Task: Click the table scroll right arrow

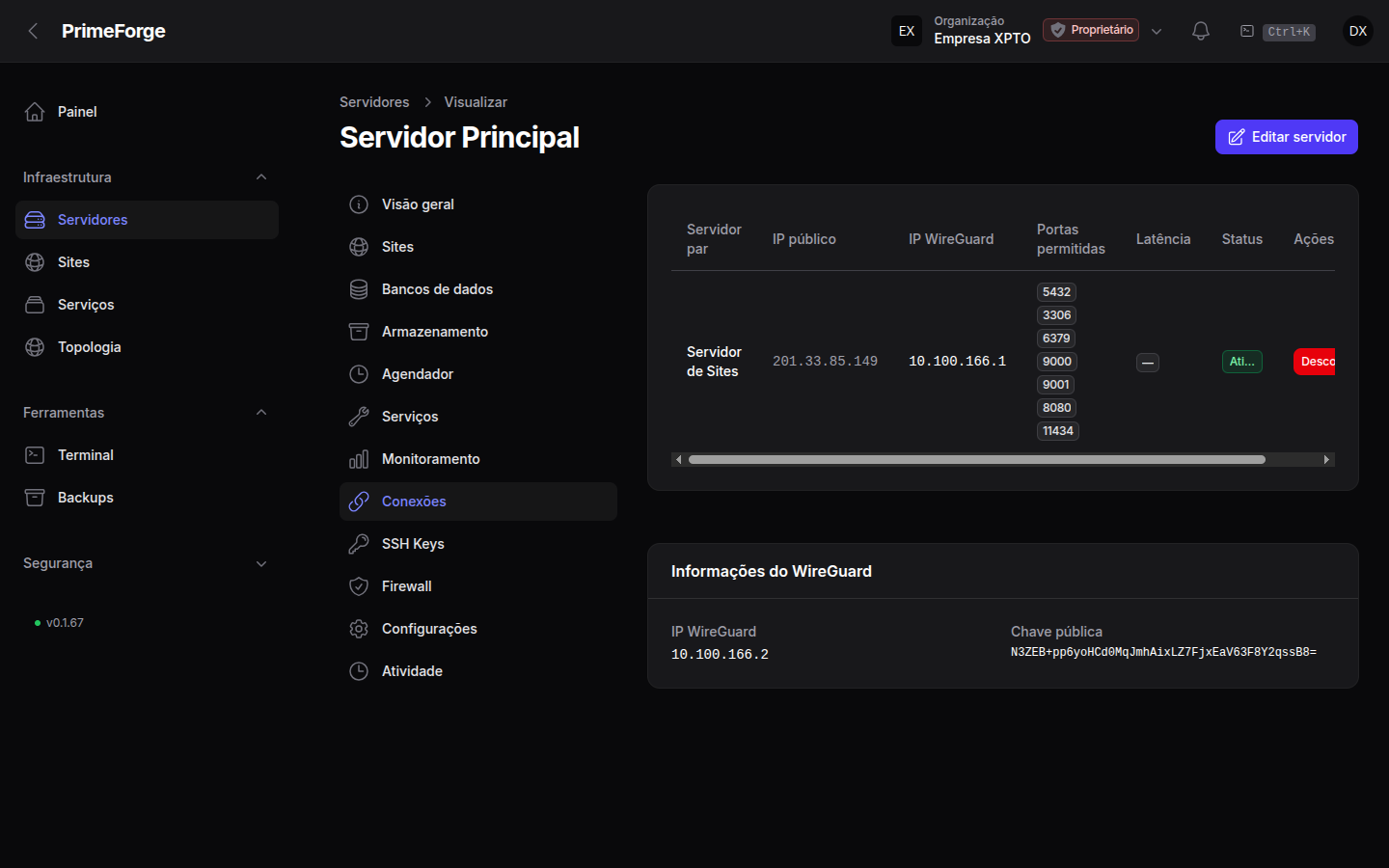Action: pyautogui.click(x=1327, y=460)
